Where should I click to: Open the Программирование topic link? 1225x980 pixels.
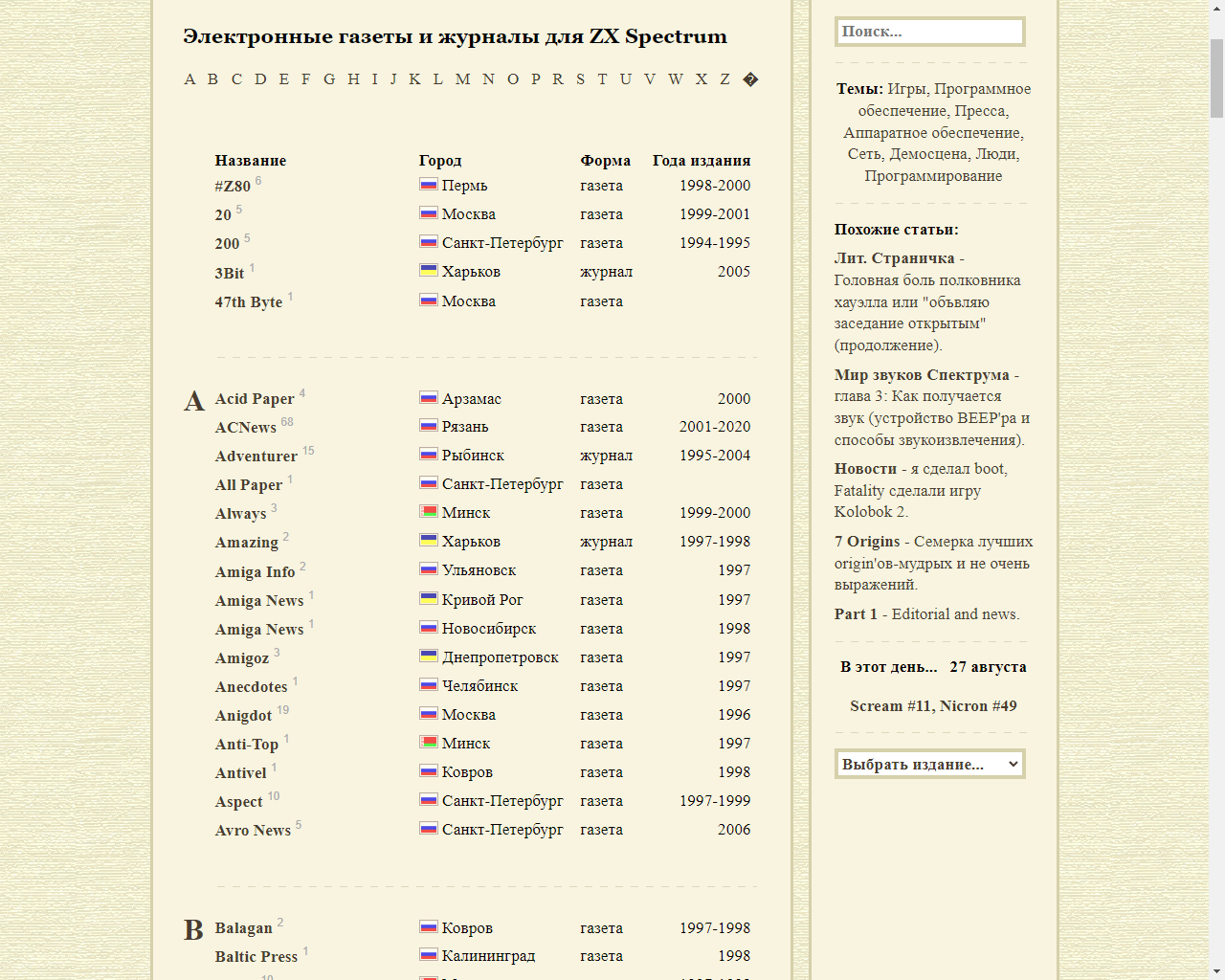(933, 176)
